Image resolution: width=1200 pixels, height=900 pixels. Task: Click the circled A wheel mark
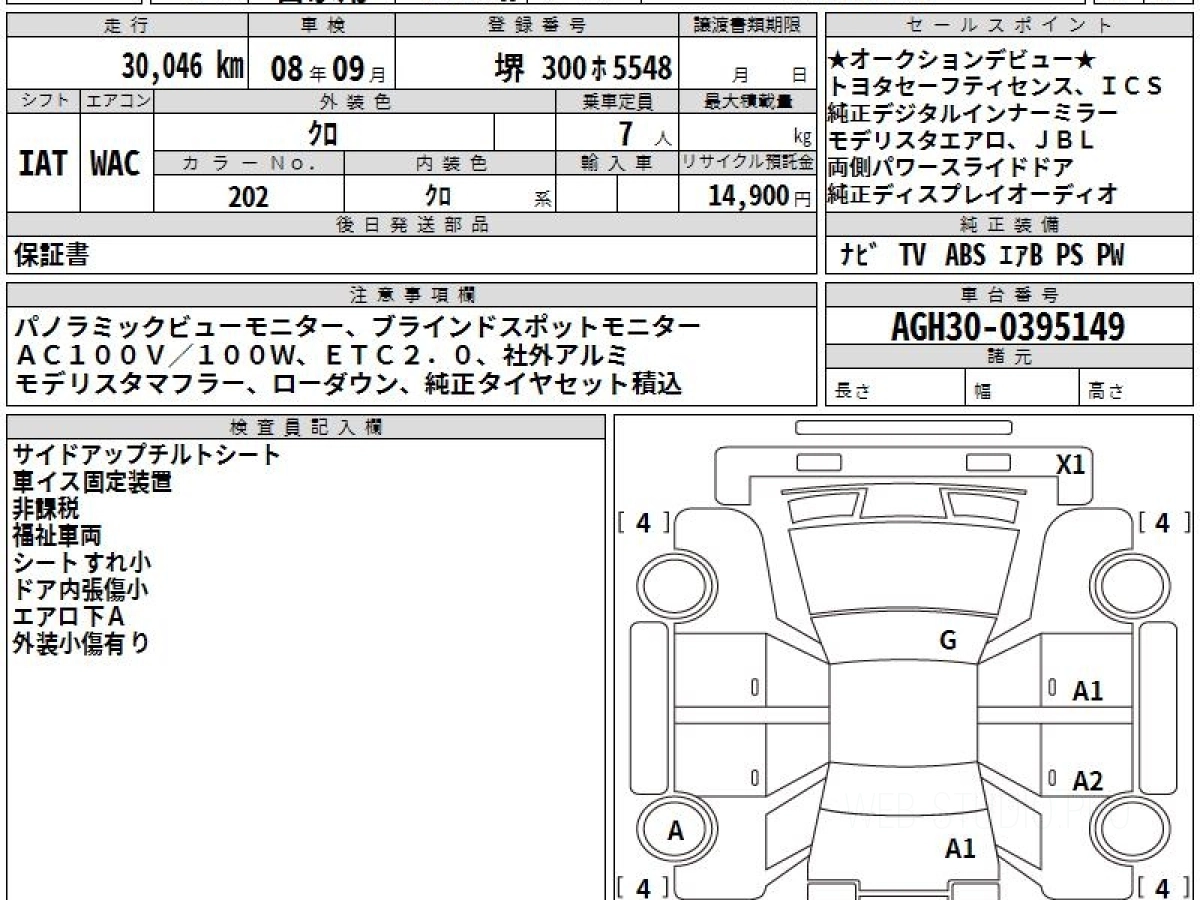675,831
